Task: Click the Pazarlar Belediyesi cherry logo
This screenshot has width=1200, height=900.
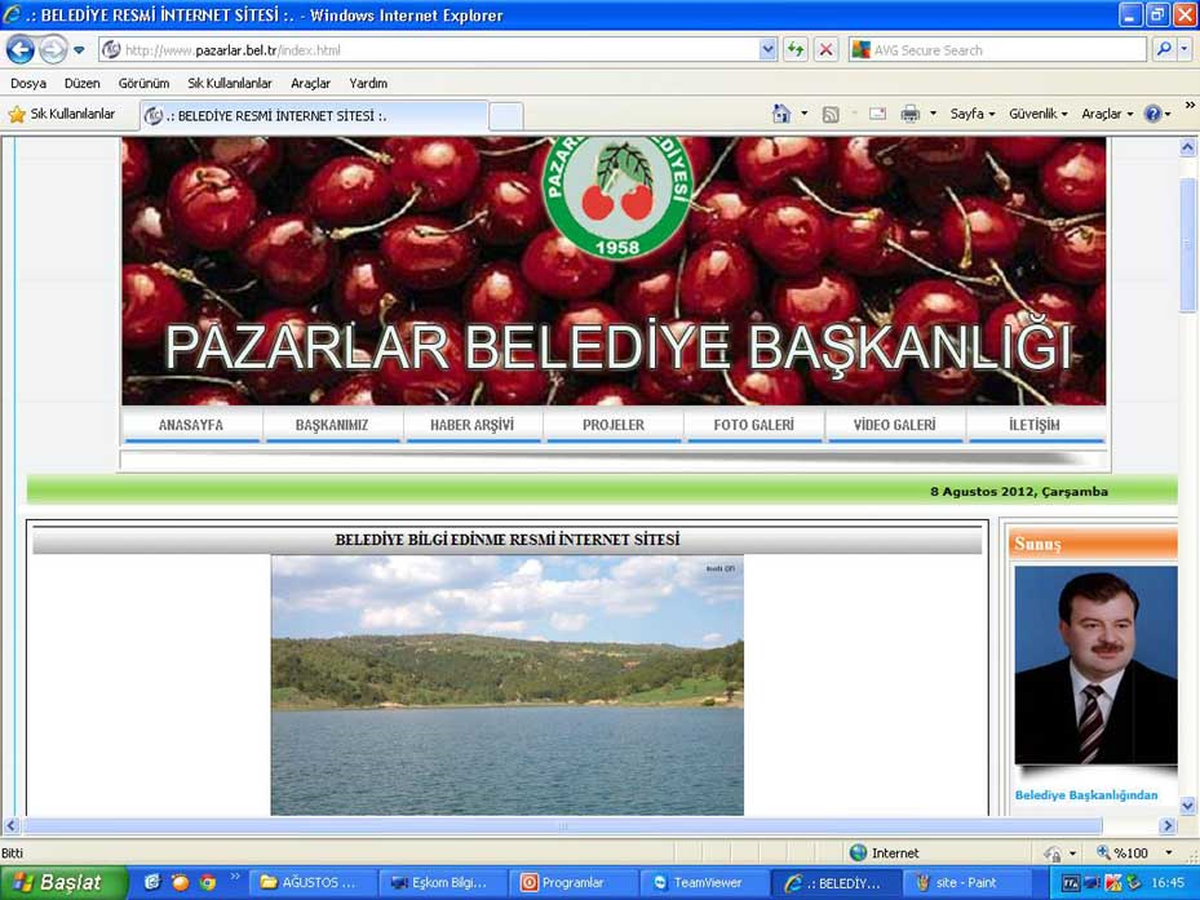Action: click(x=617, y=199)
